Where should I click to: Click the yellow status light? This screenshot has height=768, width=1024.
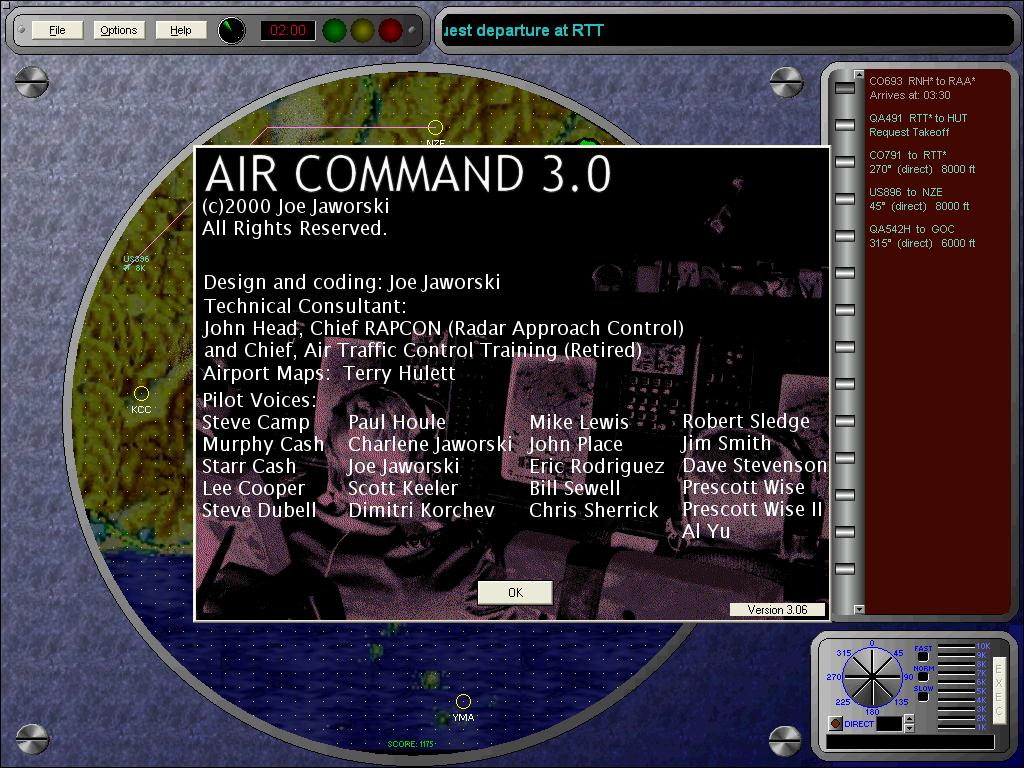362,30
